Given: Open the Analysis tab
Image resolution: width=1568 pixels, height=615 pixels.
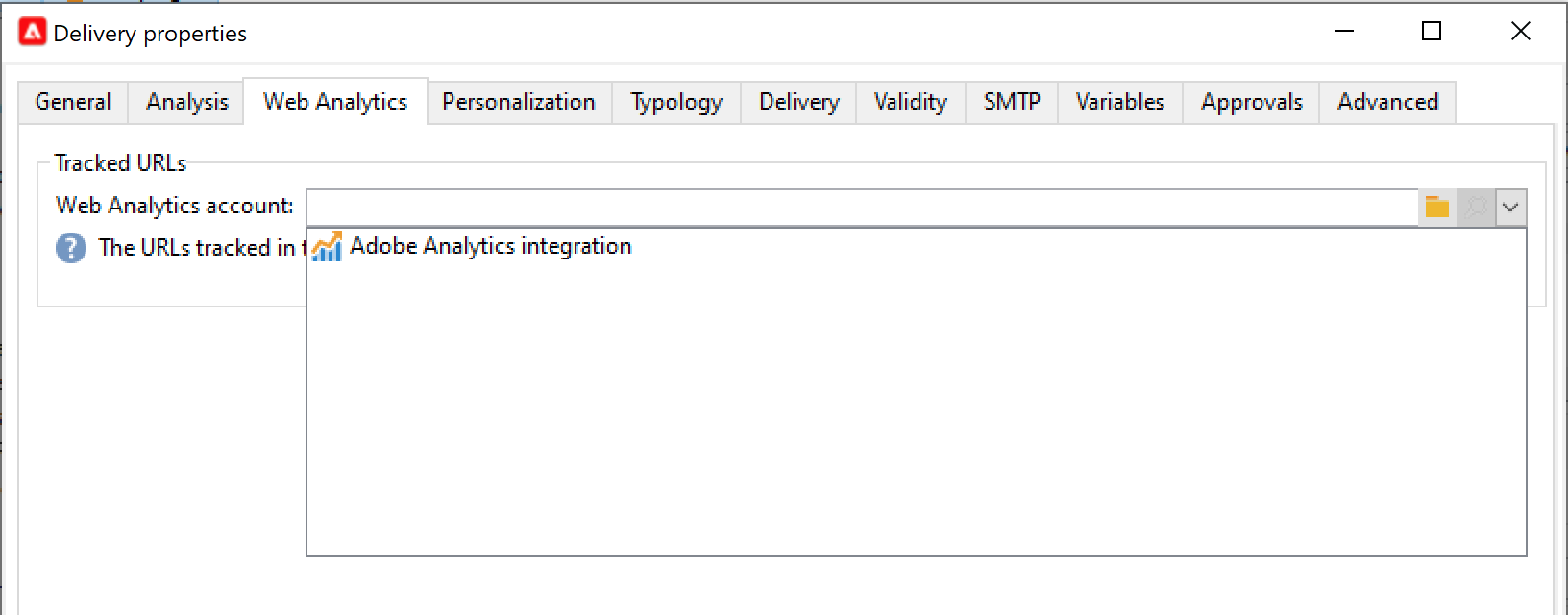Looking at the screenshot, I should pyautogui.click(x=187, y=102).
